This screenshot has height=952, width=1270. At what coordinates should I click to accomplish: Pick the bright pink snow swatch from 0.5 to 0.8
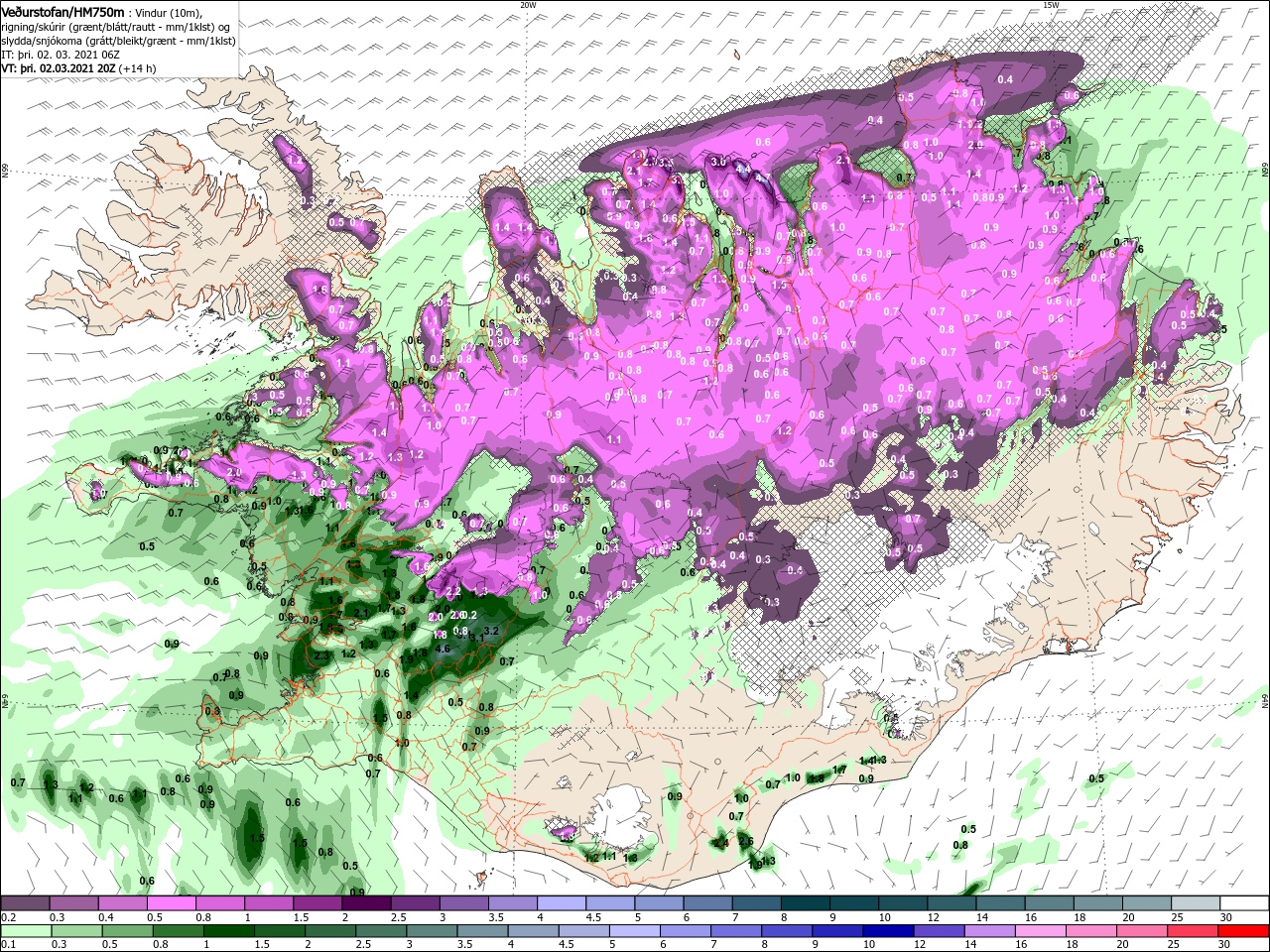click(x=171, y=903)
